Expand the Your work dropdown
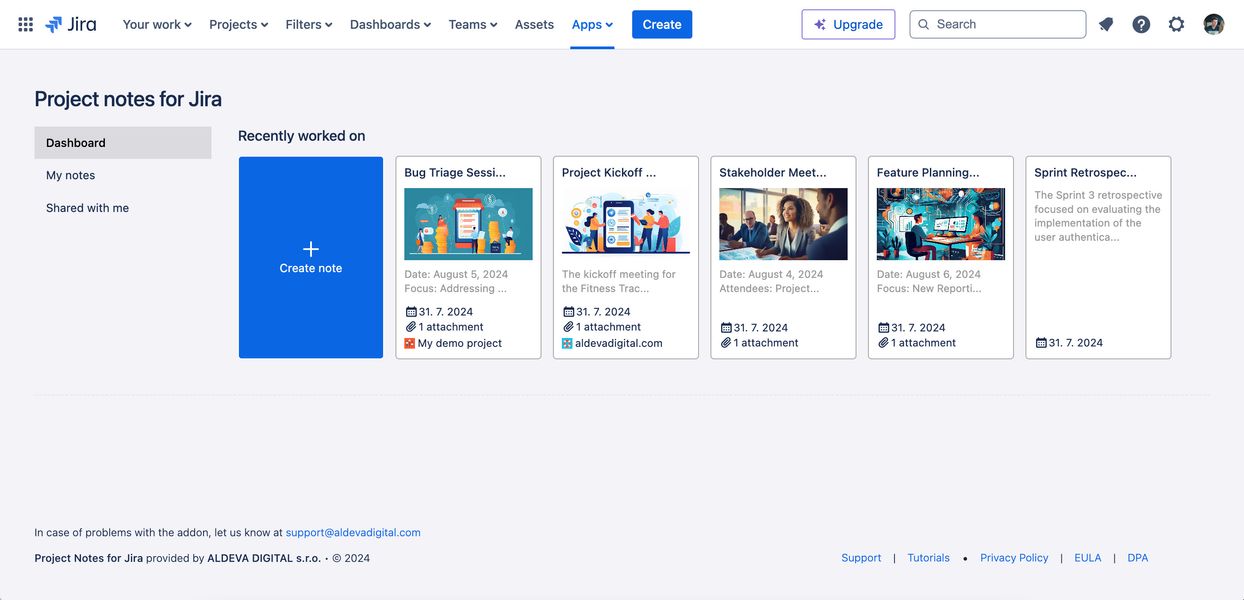The height and width of the screenshot is (600, 1244). (x=157, y=24)
